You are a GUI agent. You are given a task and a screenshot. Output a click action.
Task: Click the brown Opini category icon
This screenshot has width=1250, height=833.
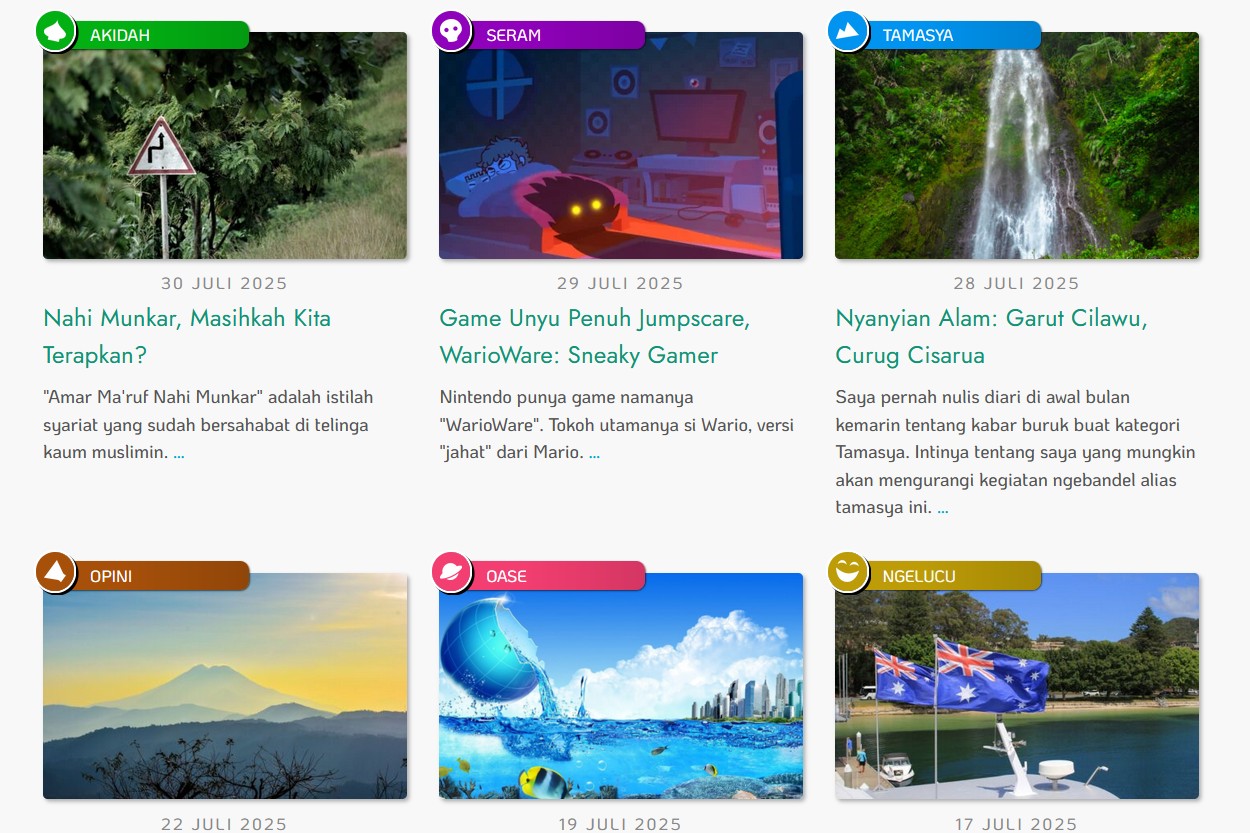56,572
